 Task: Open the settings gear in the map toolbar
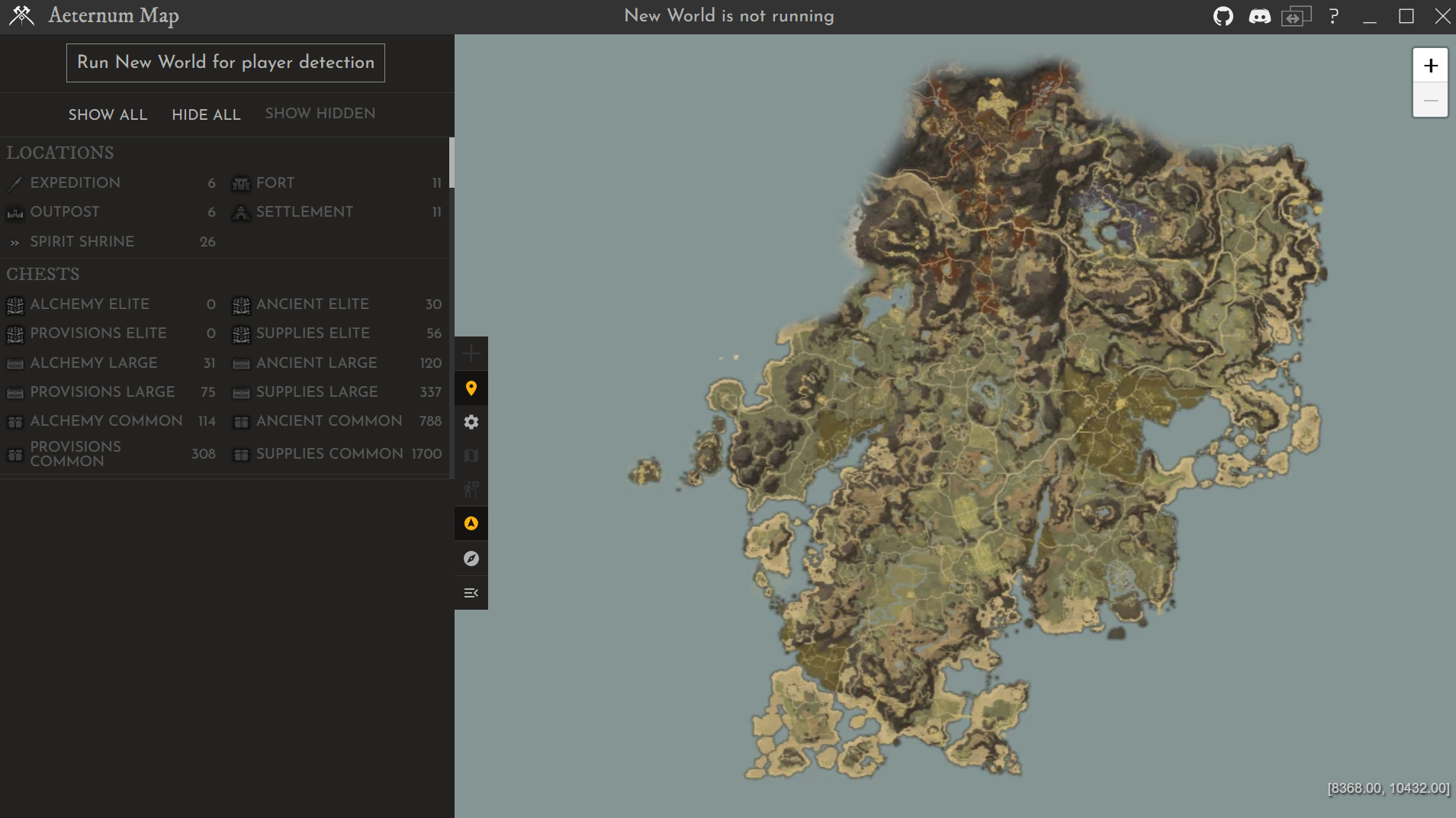471,422
